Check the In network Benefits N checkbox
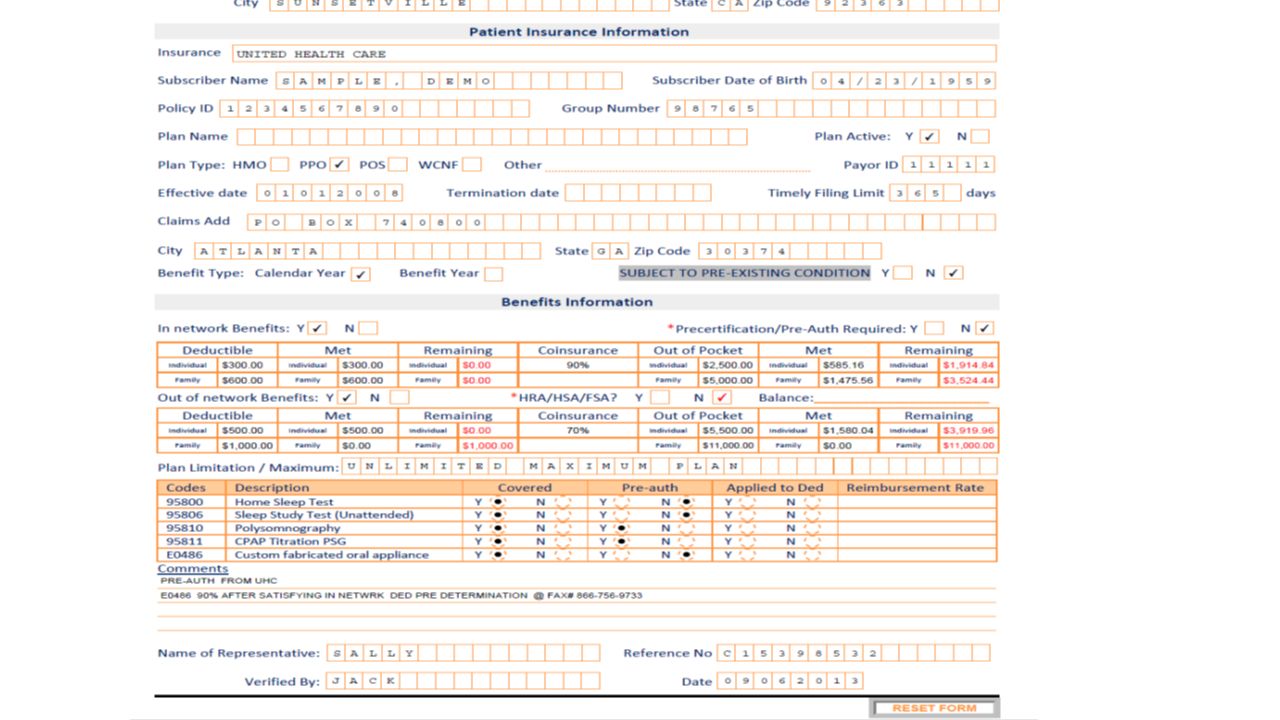 point(368,328)
